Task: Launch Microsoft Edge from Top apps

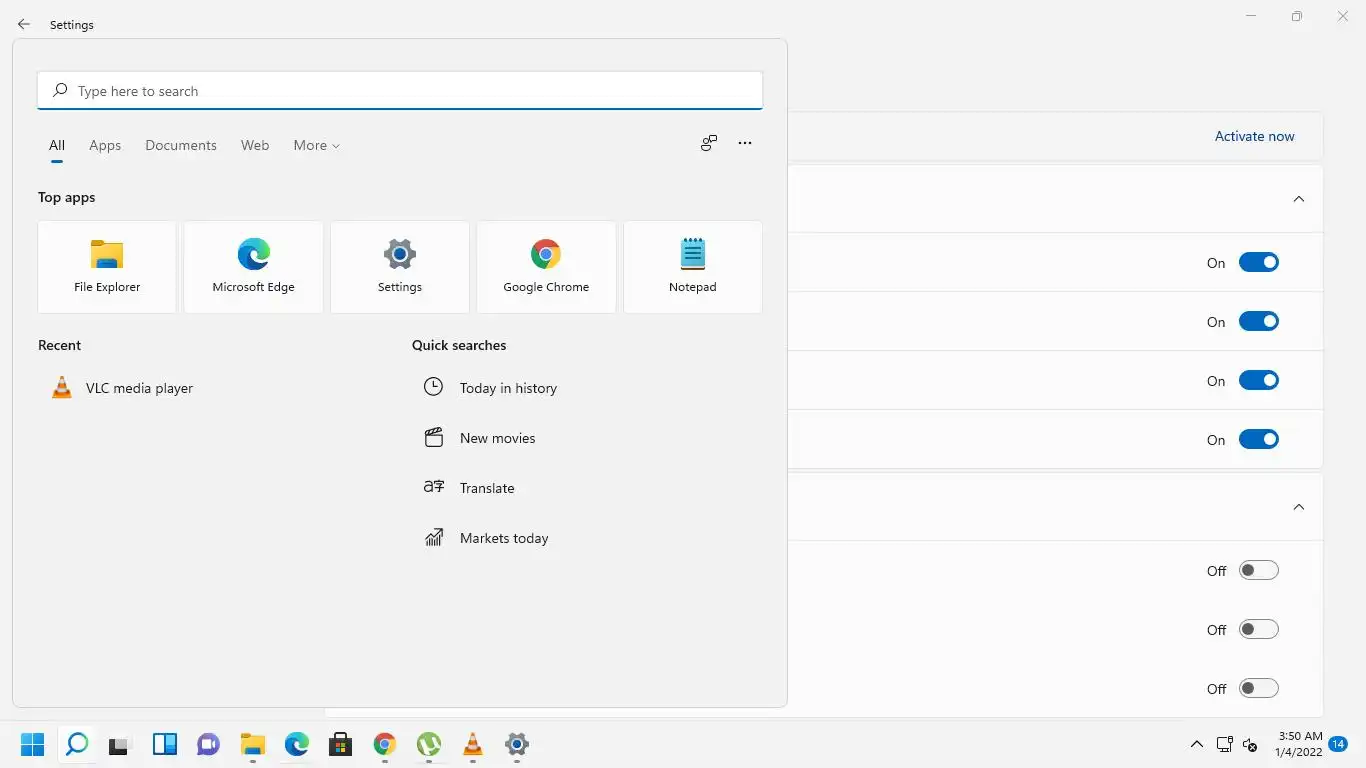Action: click(253, 267)
